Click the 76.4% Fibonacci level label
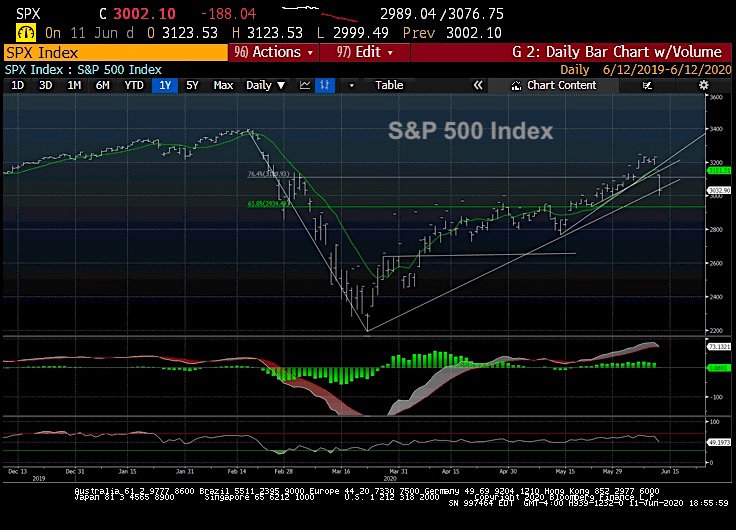The image size is (736, 530). pos(268,174)
